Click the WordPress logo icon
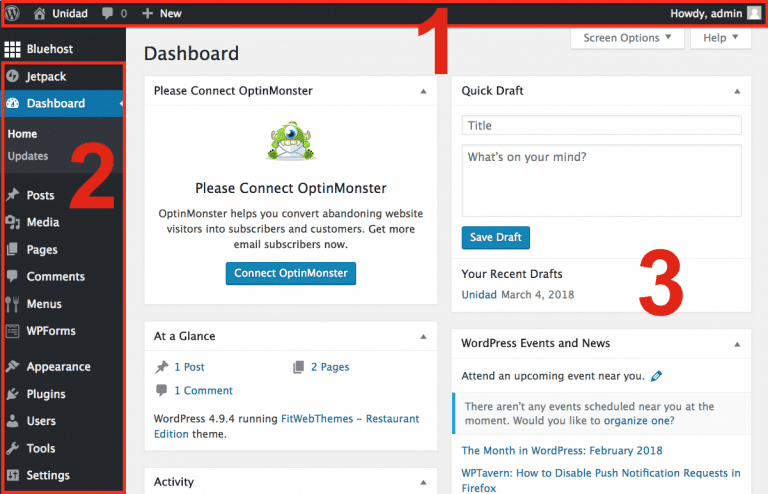The width and height of the screenshot is (768, 494). point(12,13)
